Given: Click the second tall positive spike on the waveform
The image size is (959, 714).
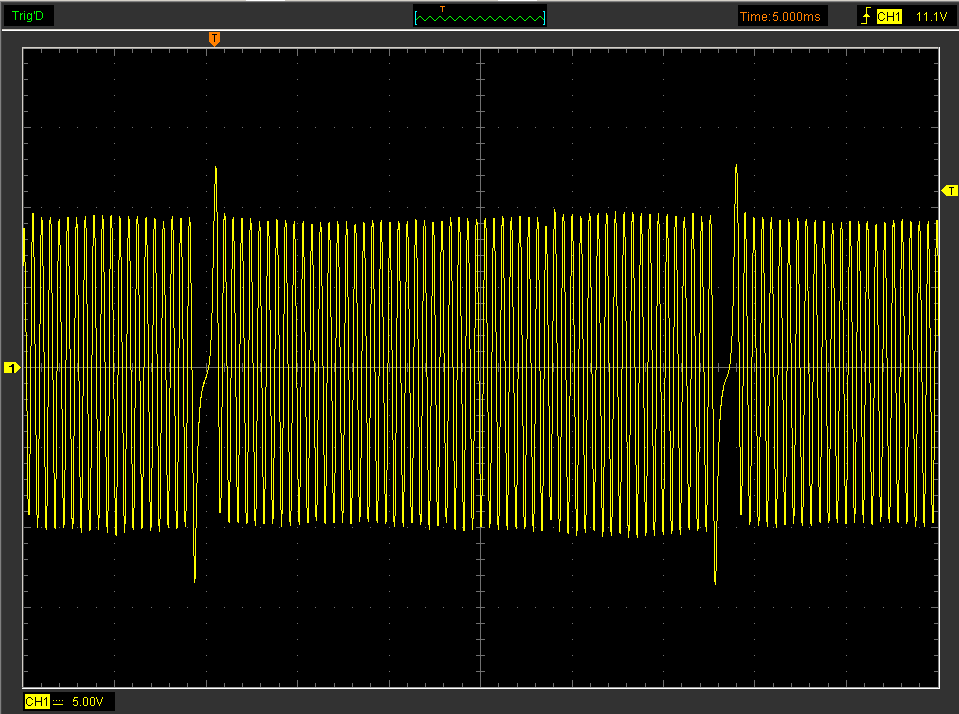Looking at the screenshot, I should 736,170.
